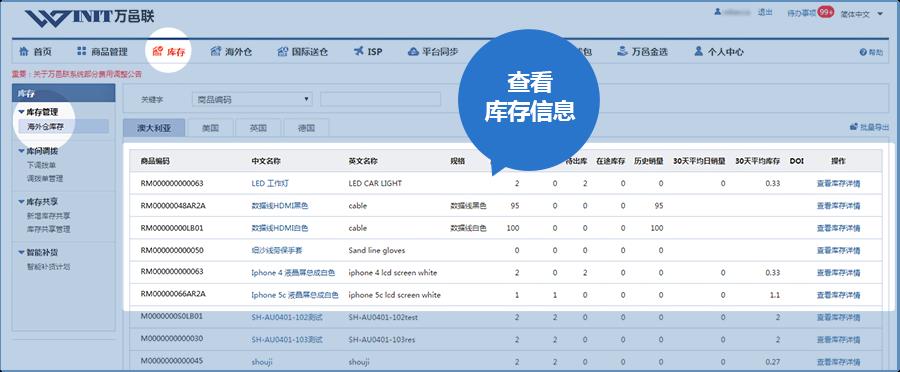Screen dimensions: 900x372
Task: Click the 商品管理 grid icon
Action: click(82, 52)
